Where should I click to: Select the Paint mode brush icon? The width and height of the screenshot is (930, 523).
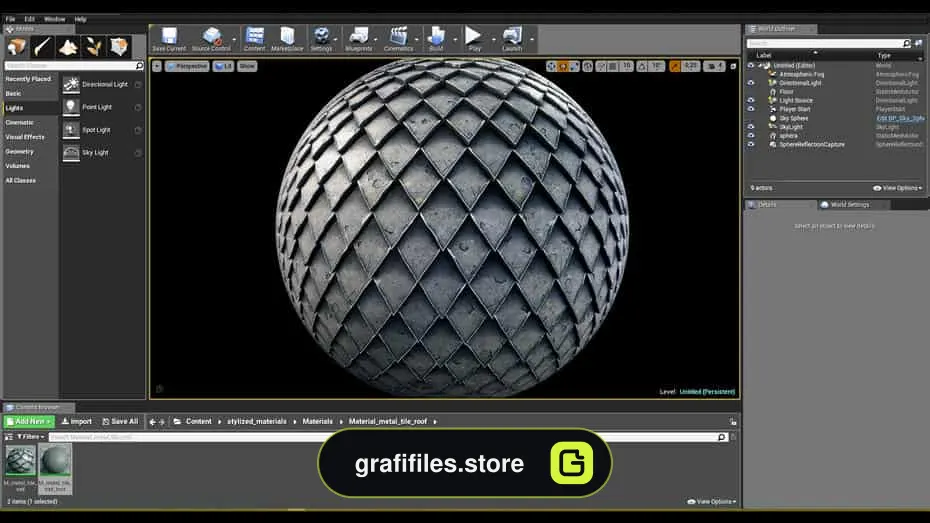(42, 46)
